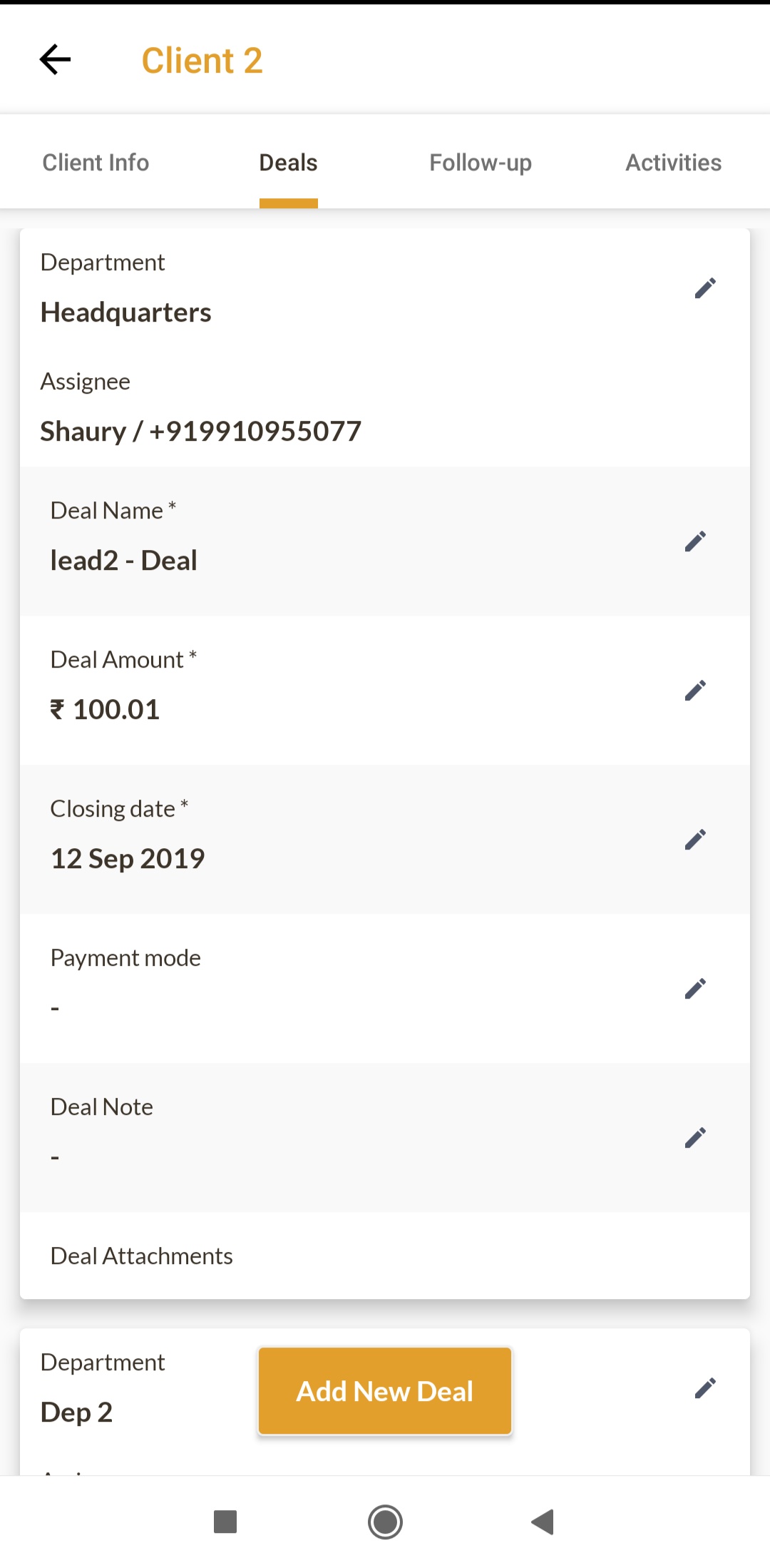The image size is (770, 1568).
Task: Edit Deal Amount via pencil icon
Action: tap(694, 691)
